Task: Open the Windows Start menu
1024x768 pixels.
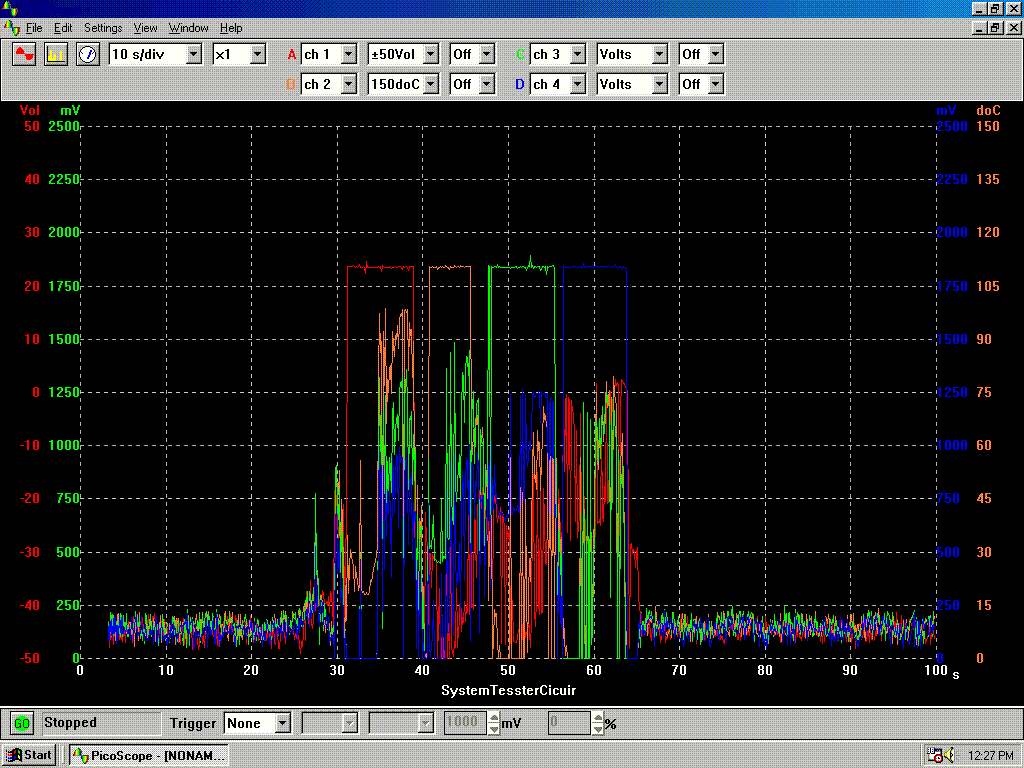Action: click(29, 755)
